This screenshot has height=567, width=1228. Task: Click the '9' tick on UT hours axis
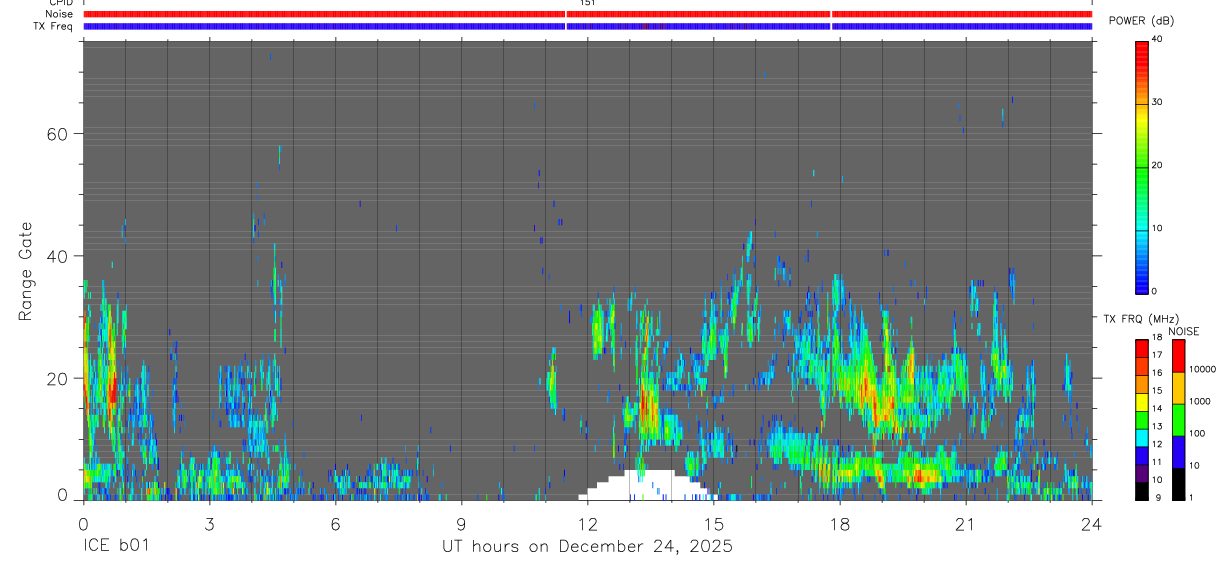point(461,523)
